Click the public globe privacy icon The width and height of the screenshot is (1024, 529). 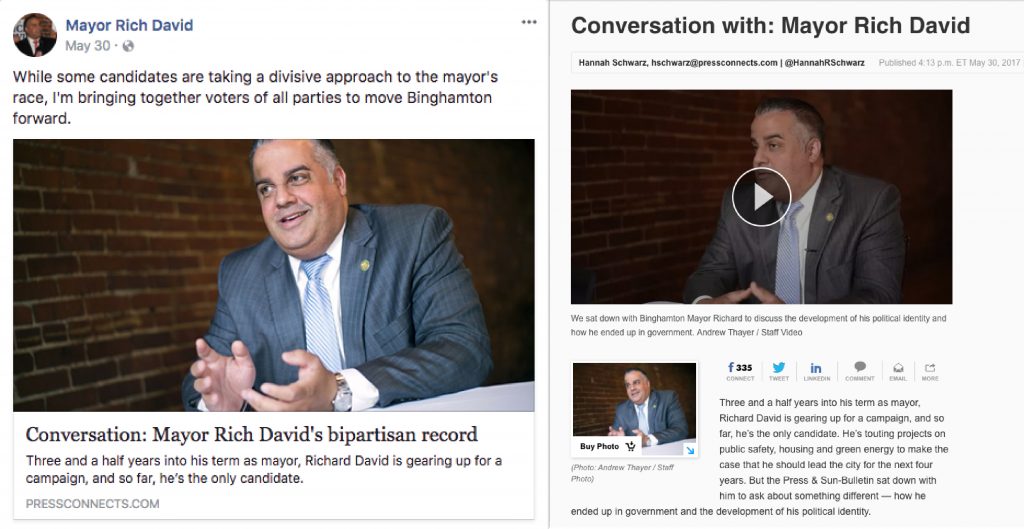click(128, 46)
